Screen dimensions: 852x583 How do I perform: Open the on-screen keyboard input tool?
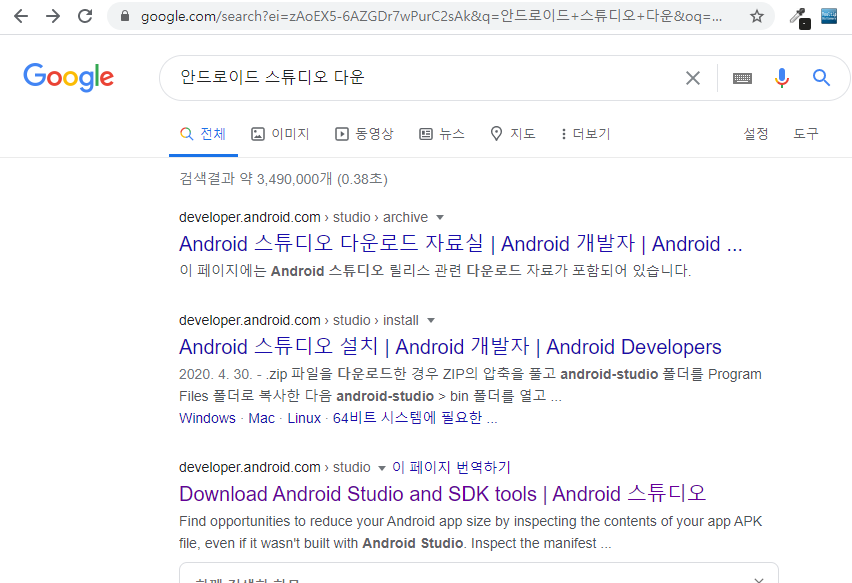click(742, 78)
